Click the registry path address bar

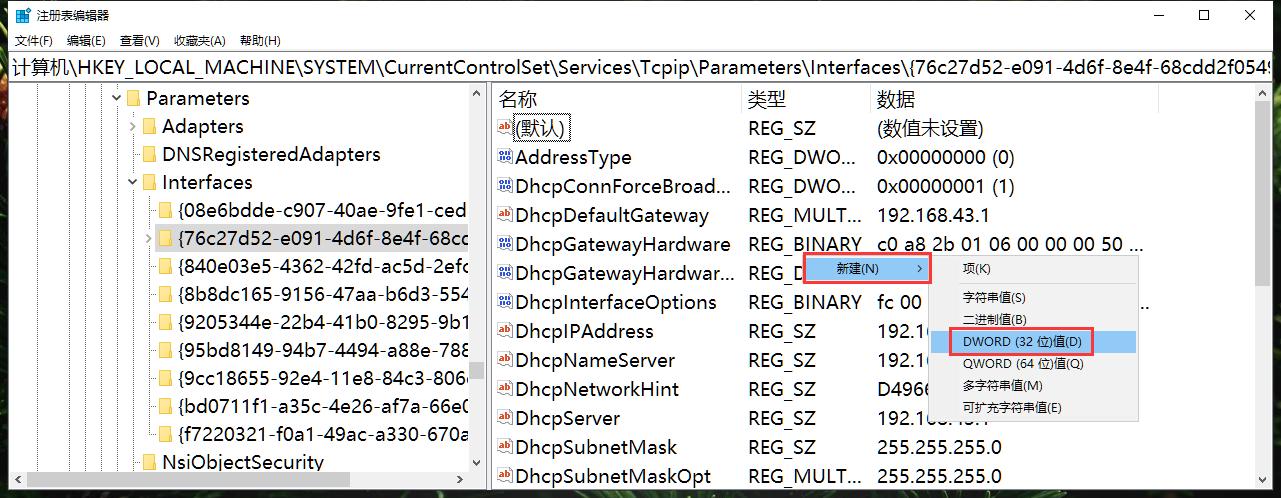tap(640, 68)
